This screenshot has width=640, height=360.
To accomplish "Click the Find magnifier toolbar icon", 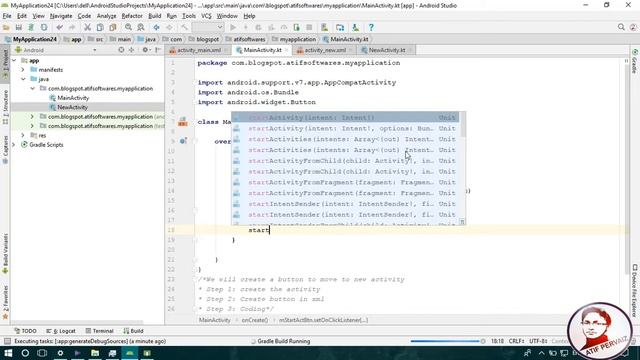I will (x=128, y=27).
